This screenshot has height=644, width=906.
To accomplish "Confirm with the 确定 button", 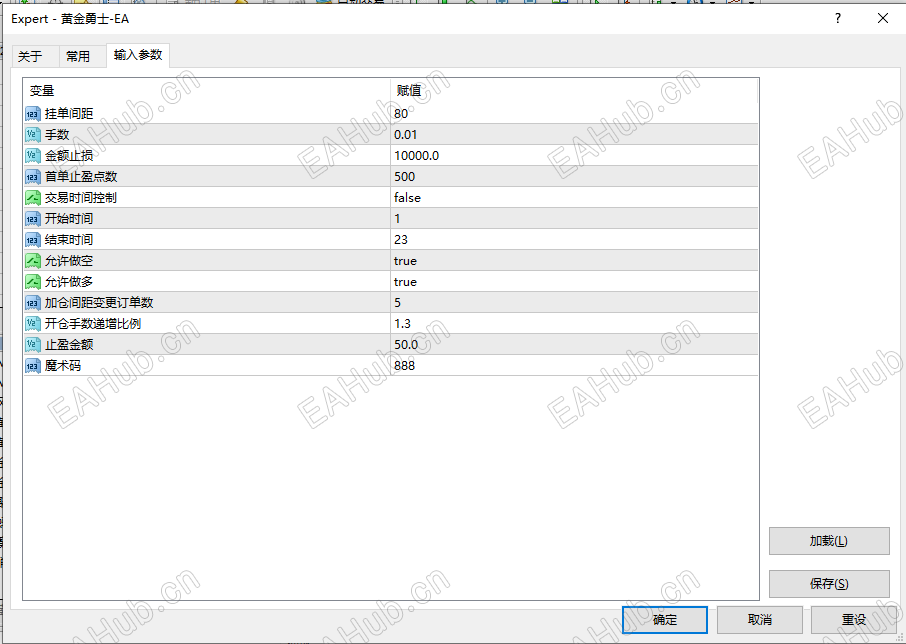I will click(664, 620).
